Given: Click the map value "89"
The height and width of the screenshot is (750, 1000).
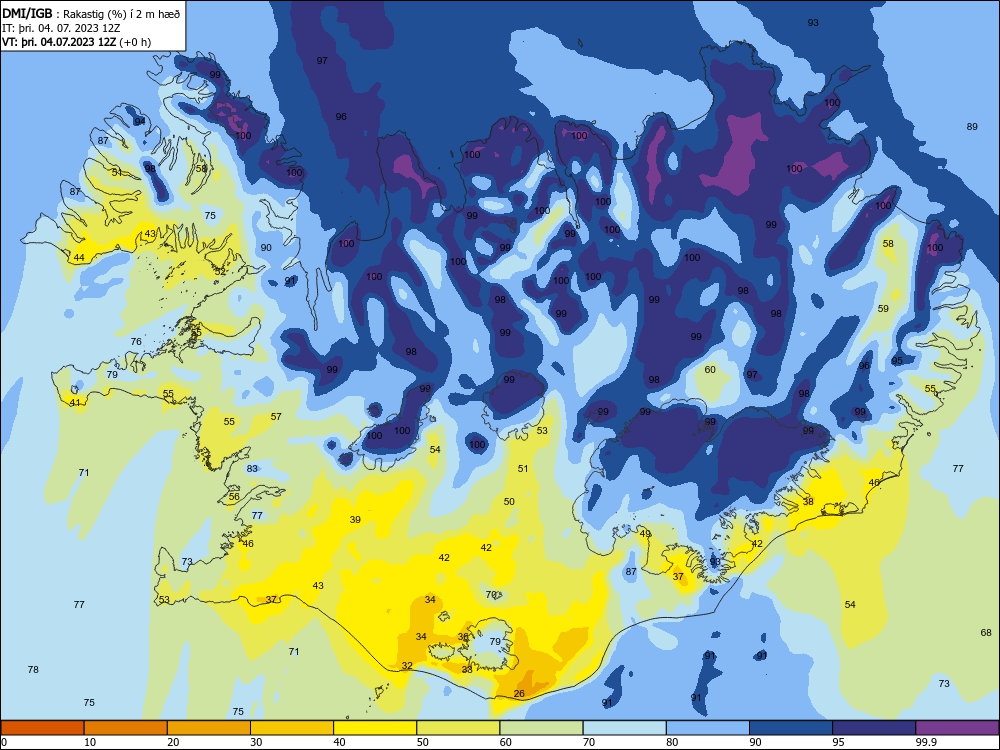Looking at the screenshot, I should pyautogui.click(x=972, y=127).
